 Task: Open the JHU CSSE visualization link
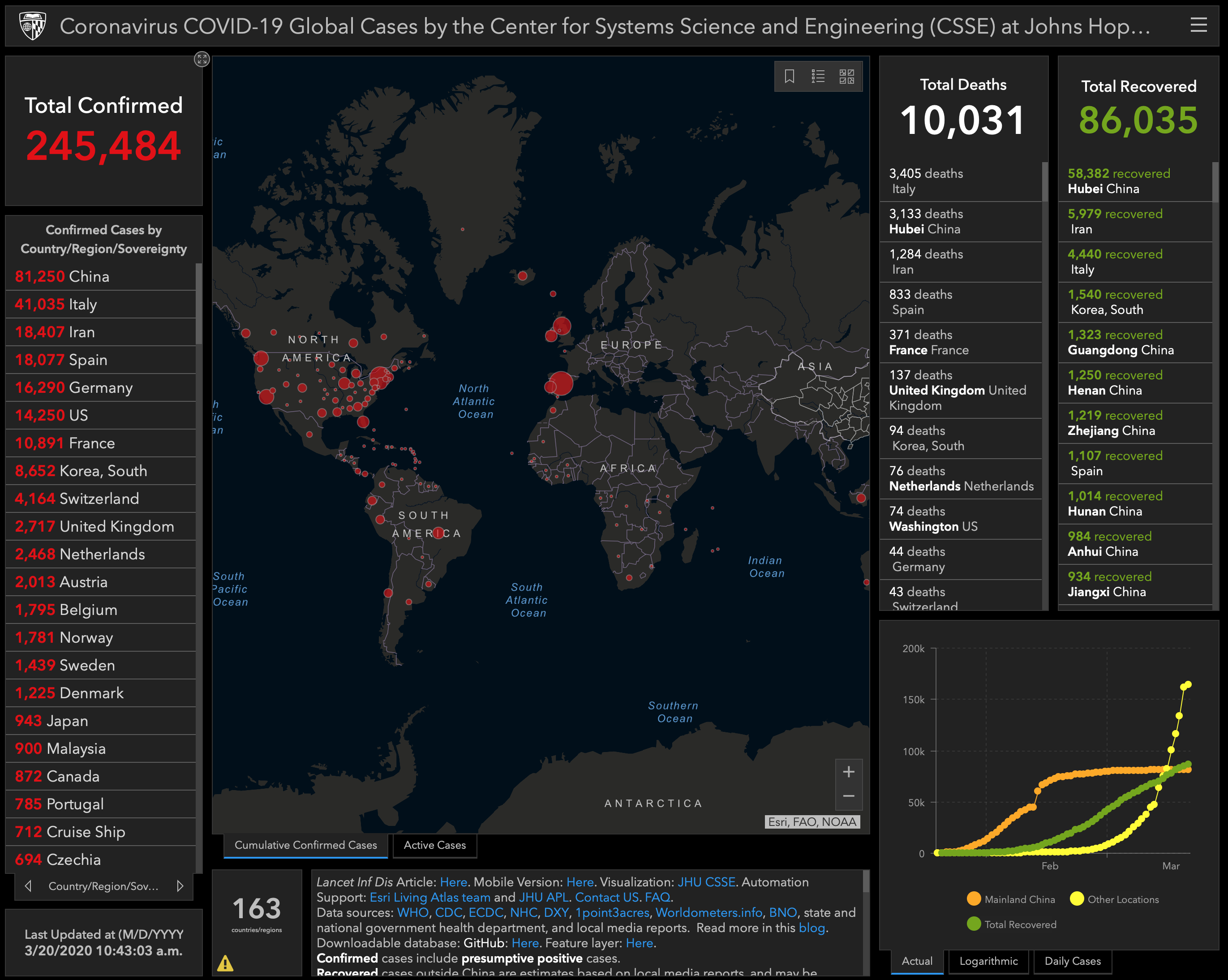click(706, 882)
